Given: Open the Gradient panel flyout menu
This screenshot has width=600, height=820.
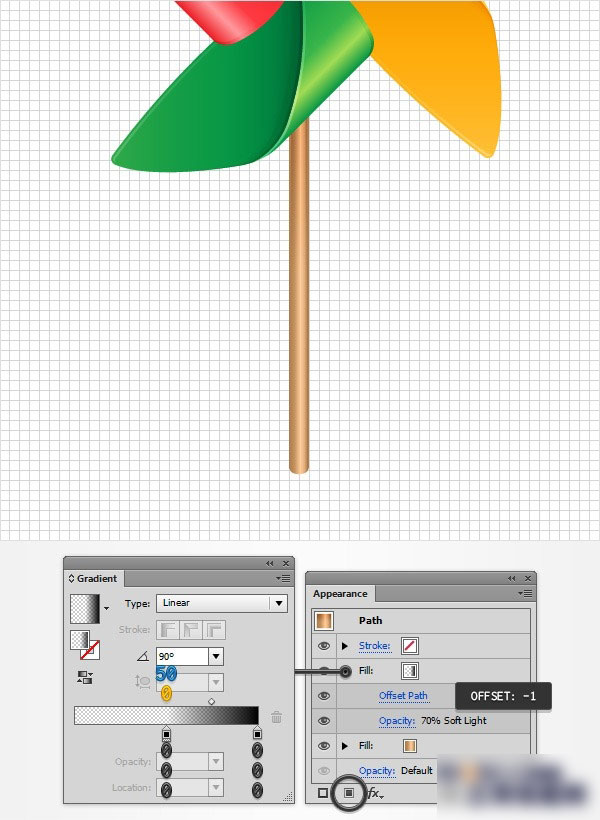Looking at the screenshot, I should click(283, 578).
